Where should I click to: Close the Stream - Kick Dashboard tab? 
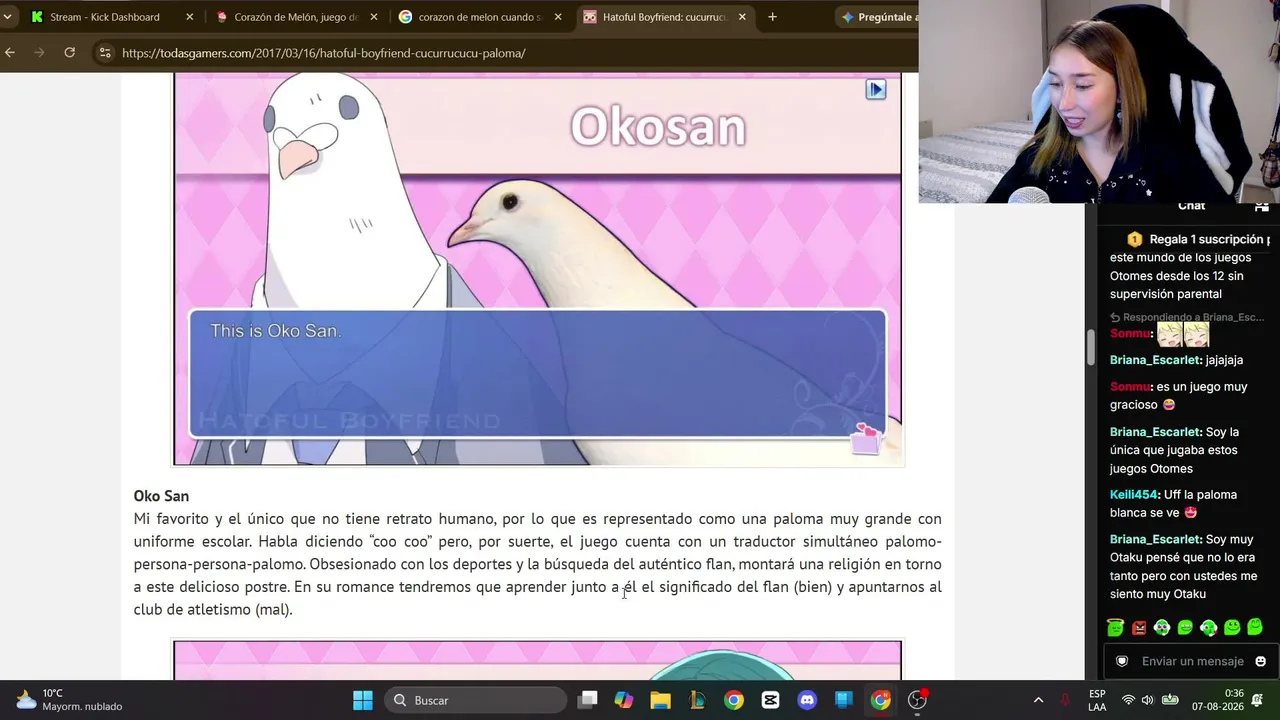(x=190, y=17)
